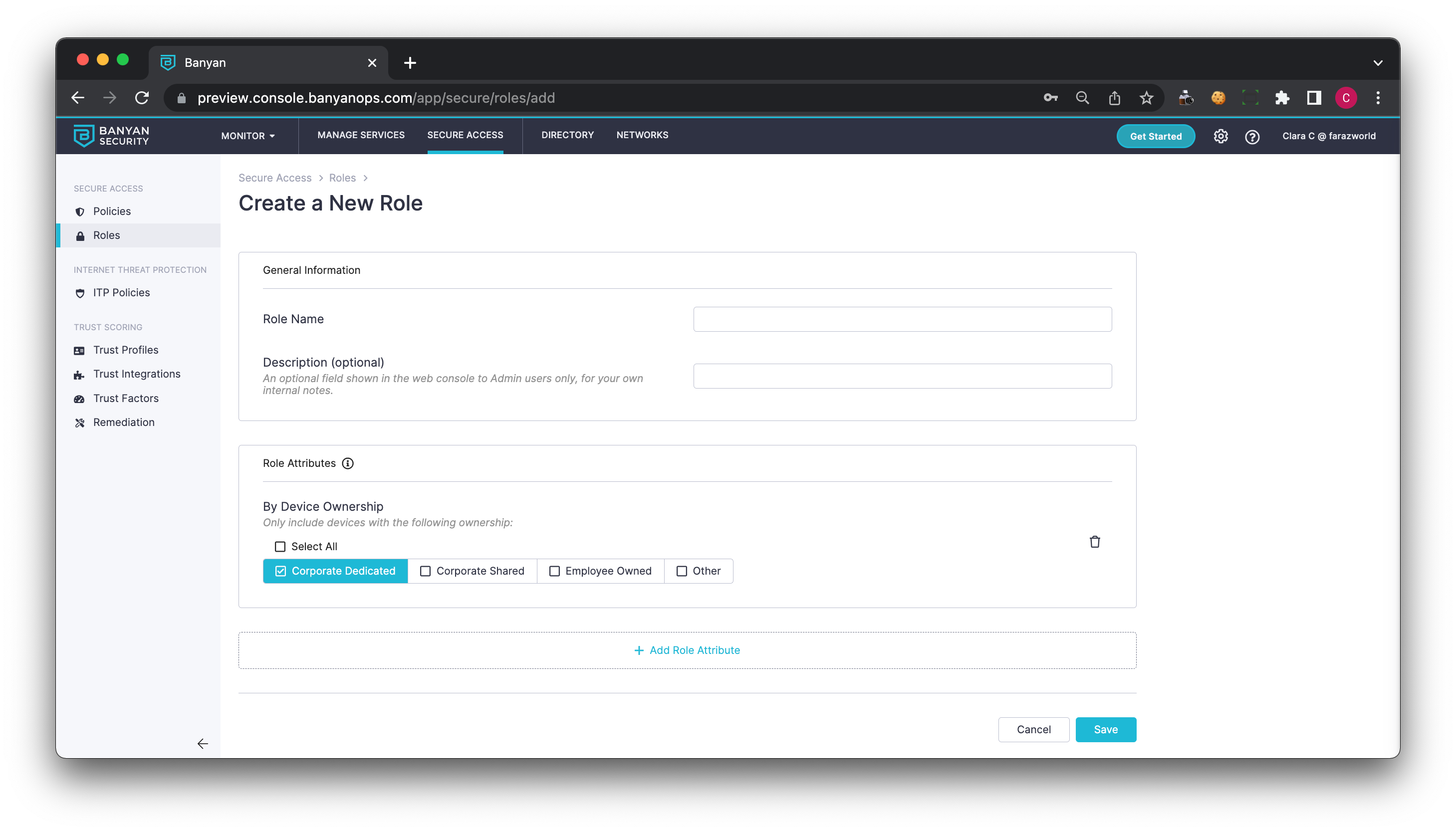Image resolution: width=1456 pixels, height=832 pixels.
Task: Click the help question mark icon
Action: click(1252, 137)
